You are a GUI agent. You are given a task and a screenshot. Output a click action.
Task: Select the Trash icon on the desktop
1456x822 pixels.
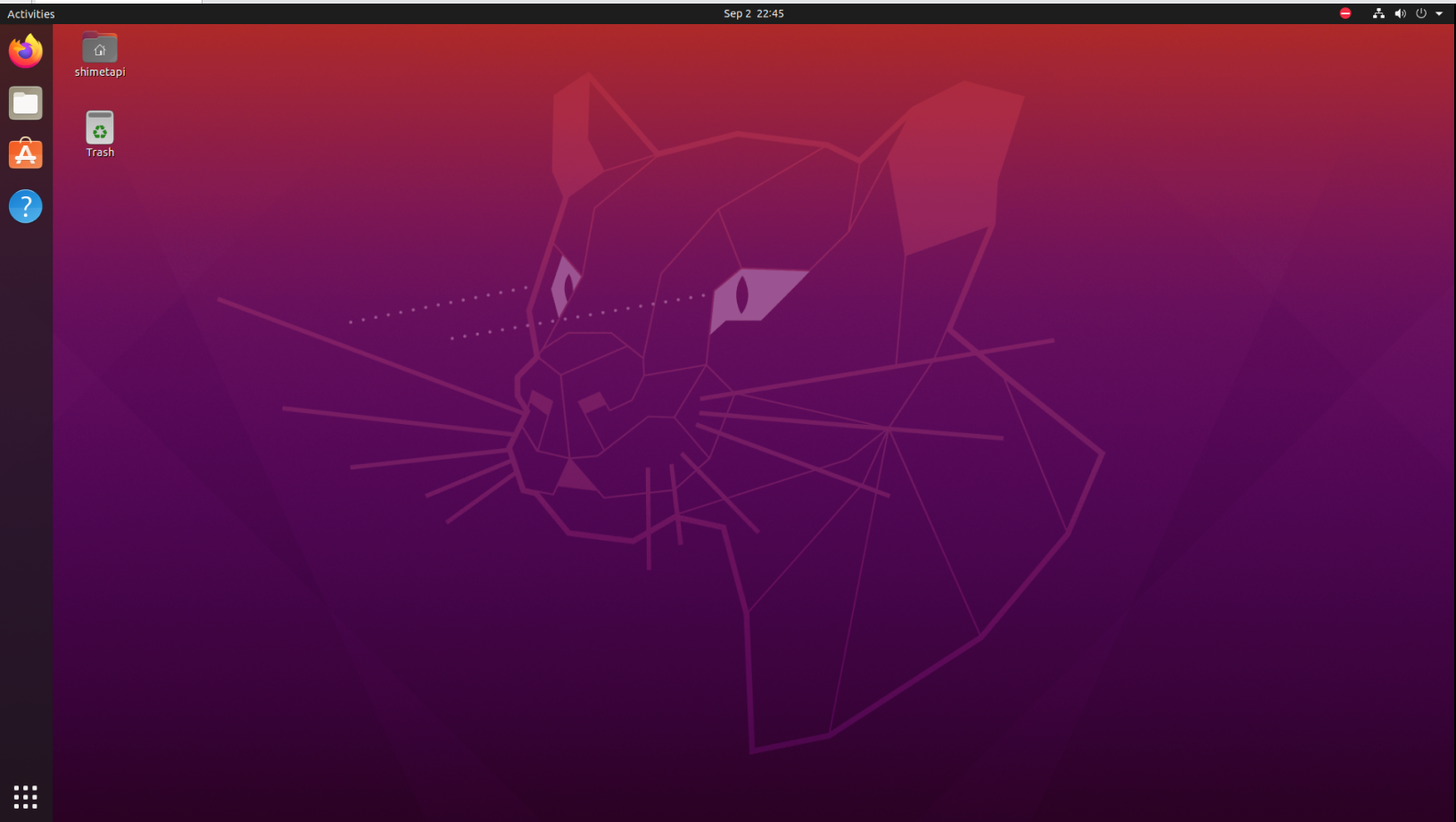point(100,128)
